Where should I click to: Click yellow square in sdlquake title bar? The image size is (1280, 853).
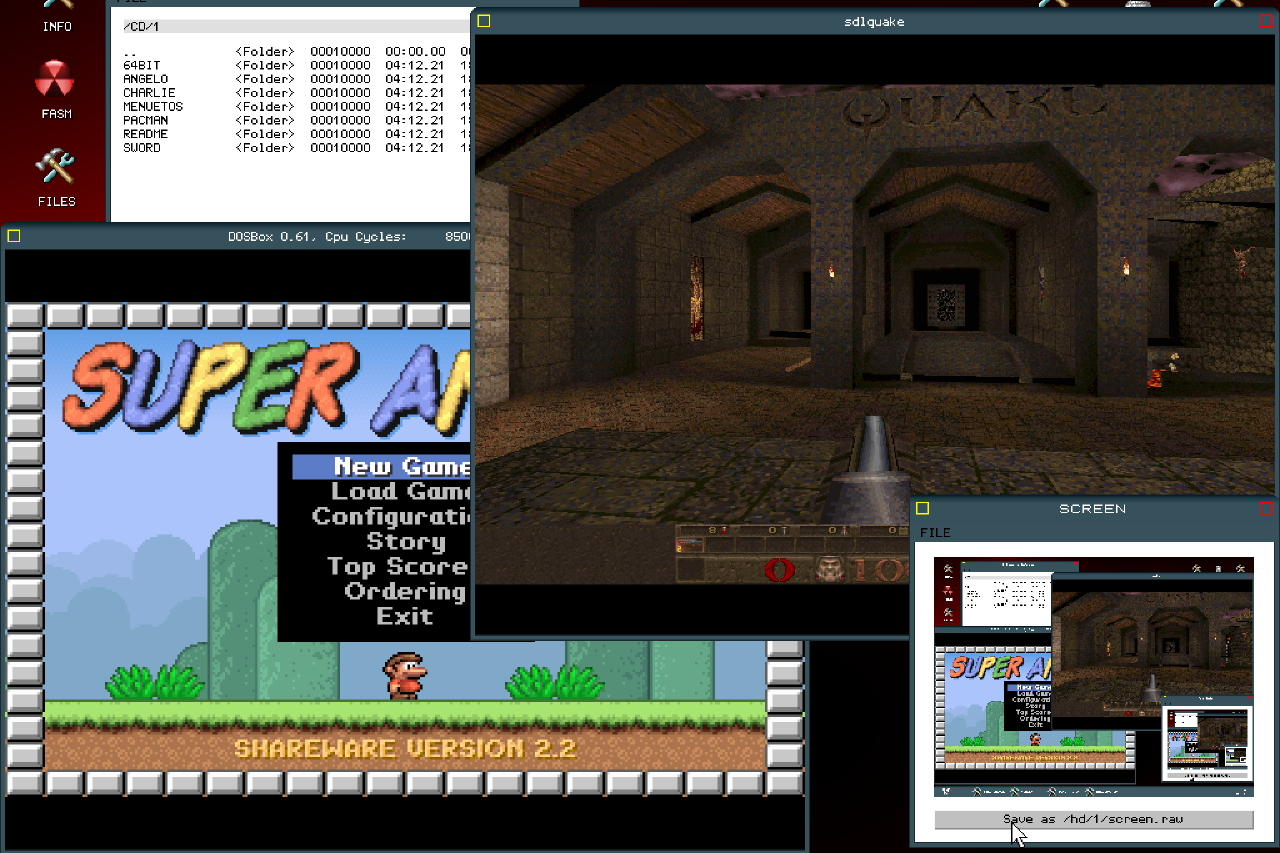coord(484,21)
